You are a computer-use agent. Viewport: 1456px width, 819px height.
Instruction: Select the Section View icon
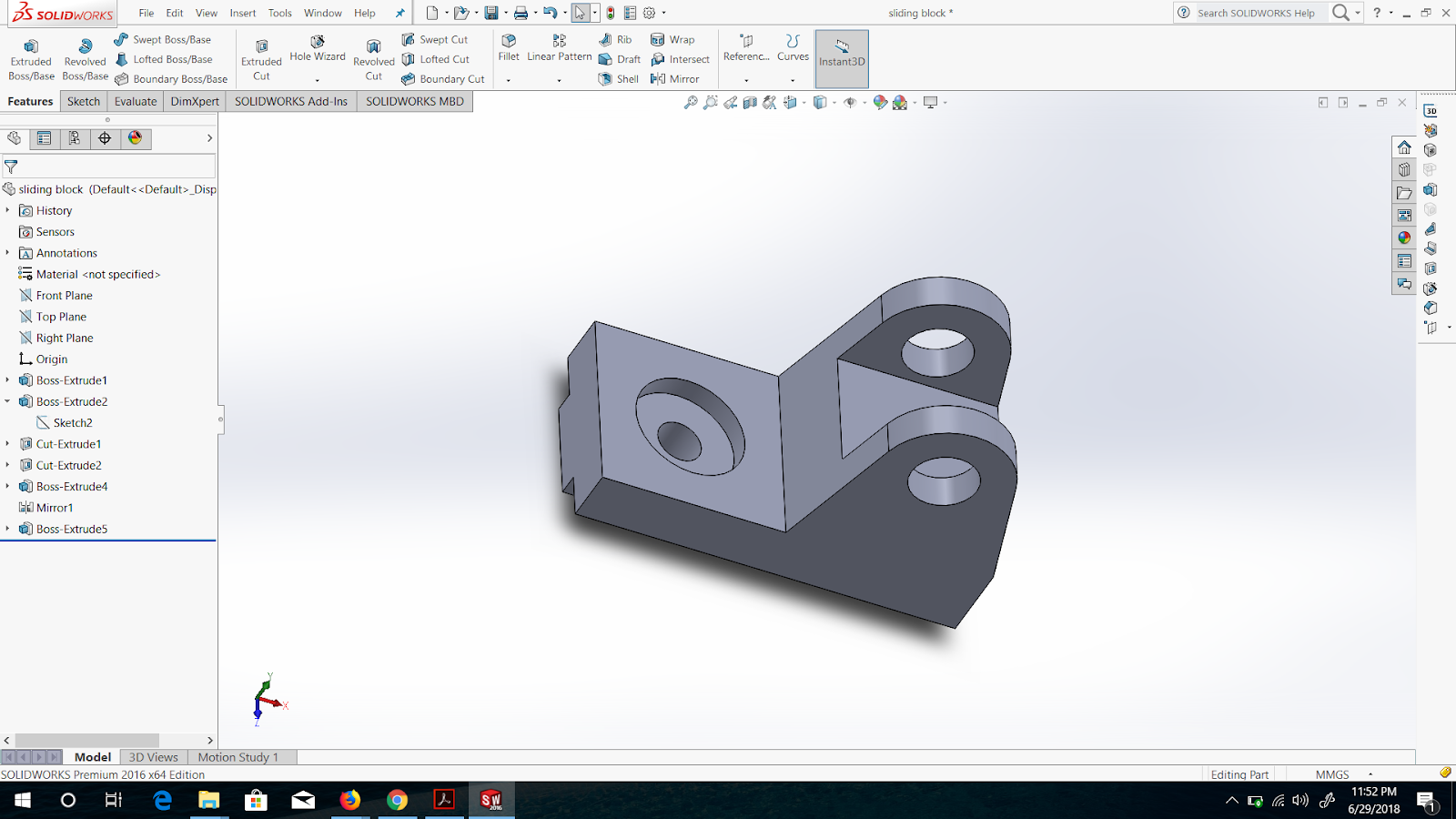pyautogui.click(x=748, y=102)
